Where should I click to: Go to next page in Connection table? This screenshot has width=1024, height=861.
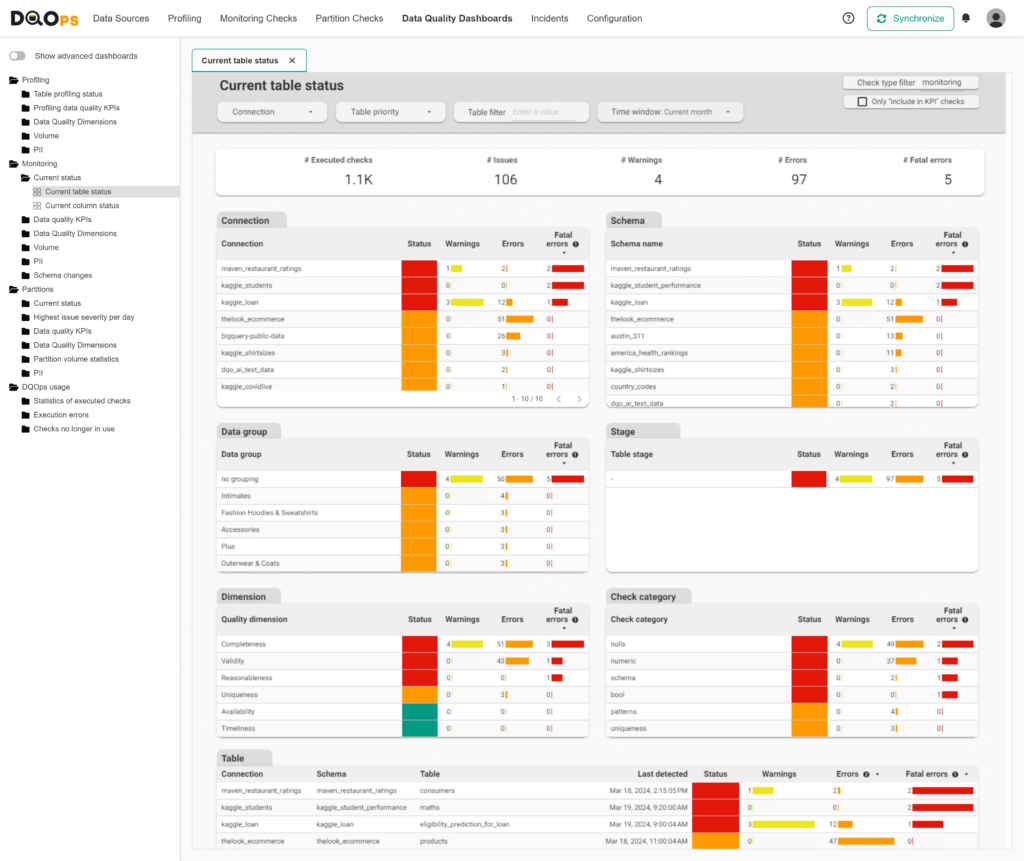pos(579,398)
